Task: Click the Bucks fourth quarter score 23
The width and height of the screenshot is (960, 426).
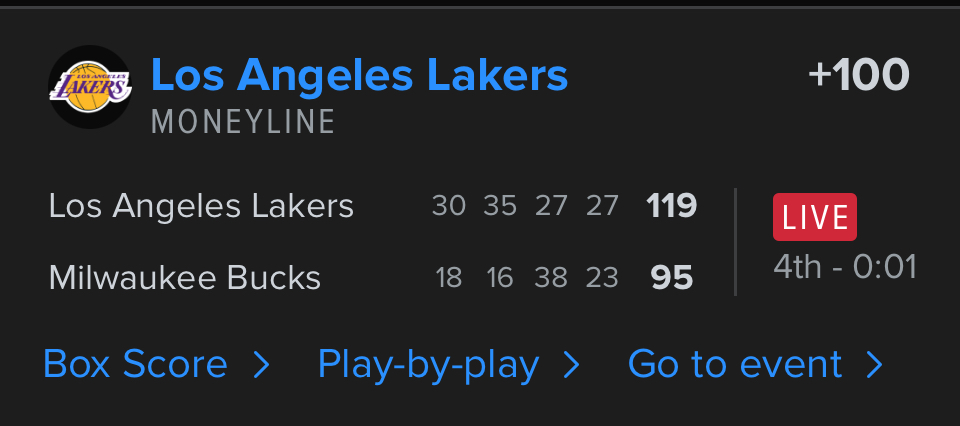Action: pyautogui.click(x=602, y=277)
